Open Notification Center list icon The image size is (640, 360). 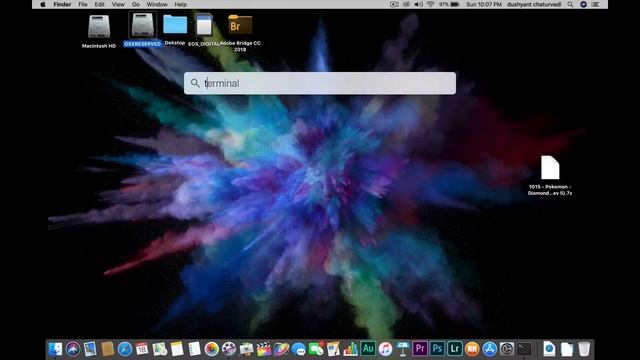tap(596, 4)
